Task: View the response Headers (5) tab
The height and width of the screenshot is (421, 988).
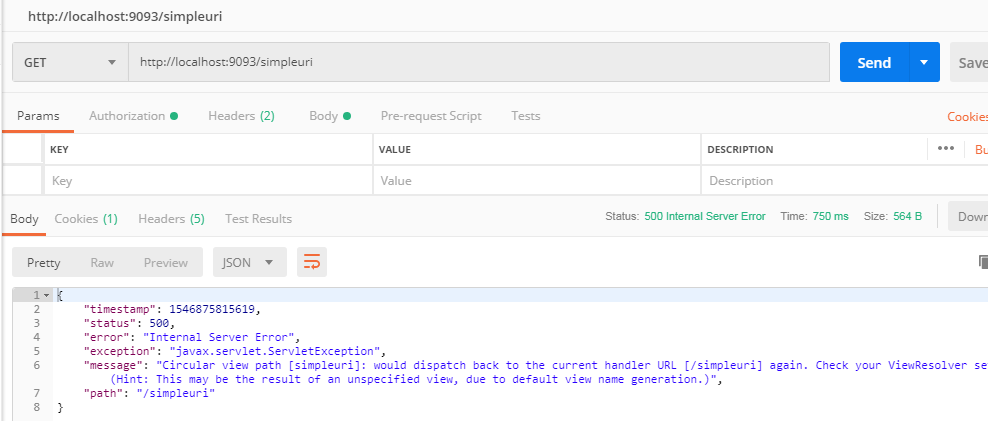Action: (x=171, y=218)
